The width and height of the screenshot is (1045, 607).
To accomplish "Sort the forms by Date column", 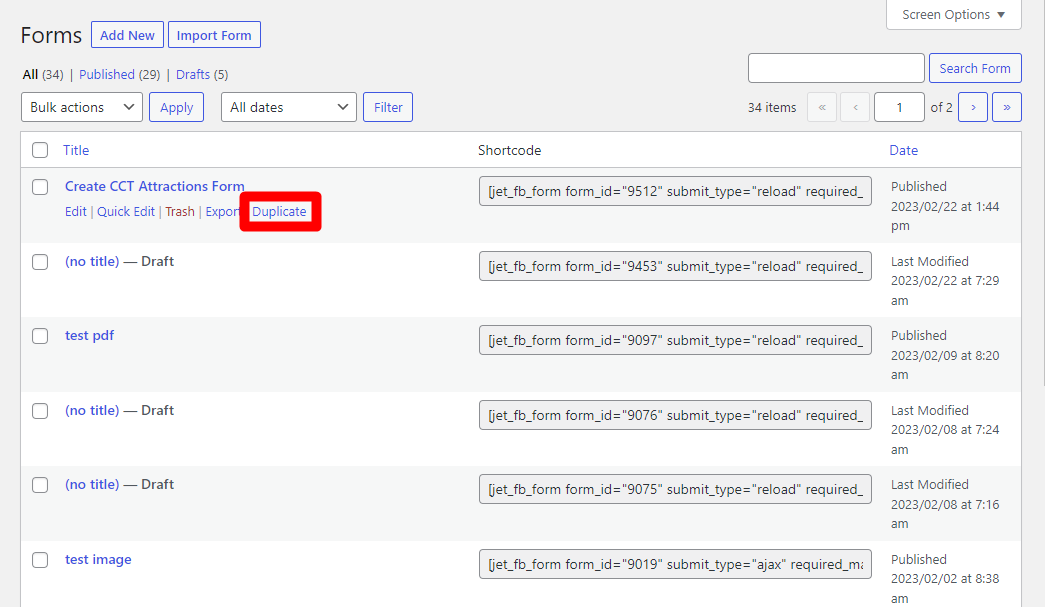I will pyautogui.click(x=903, y=150).
